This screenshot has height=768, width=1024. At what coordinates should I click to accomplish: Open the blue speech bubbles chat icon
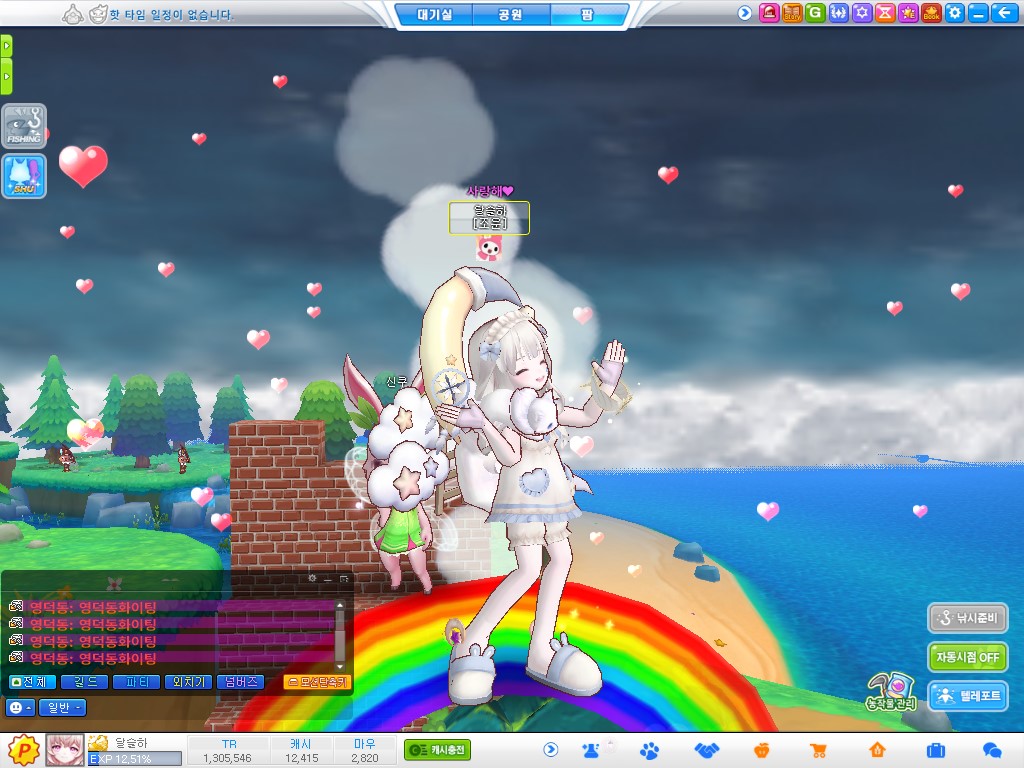pos(992,750)
